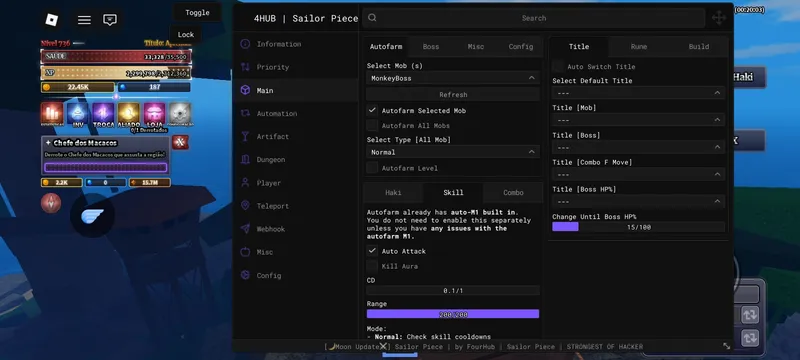
Task: Click the Information sidebar icon
Action: [245, 44]
